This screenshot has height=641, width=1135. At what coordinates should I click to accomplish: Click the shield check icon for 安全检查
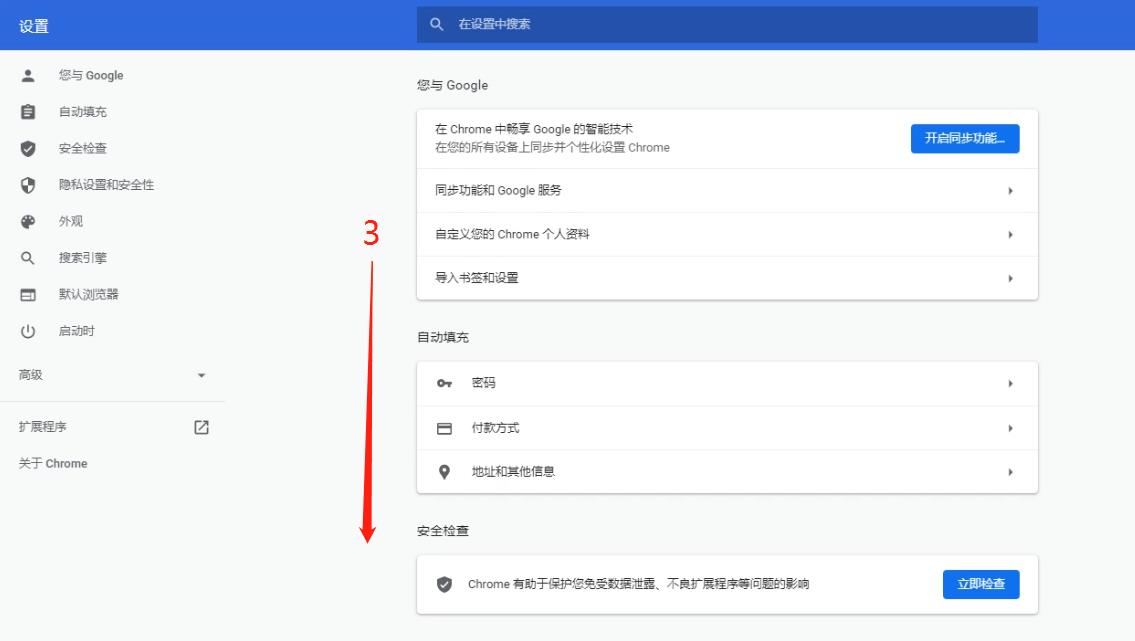tap(28, 149)
